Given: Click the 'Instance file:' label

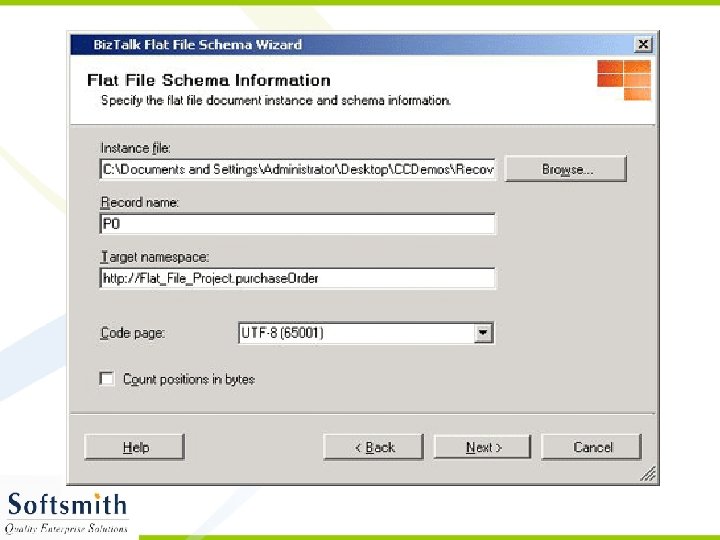Looking at the screenshot, I should pyautogui.click(x=135, y=148).
